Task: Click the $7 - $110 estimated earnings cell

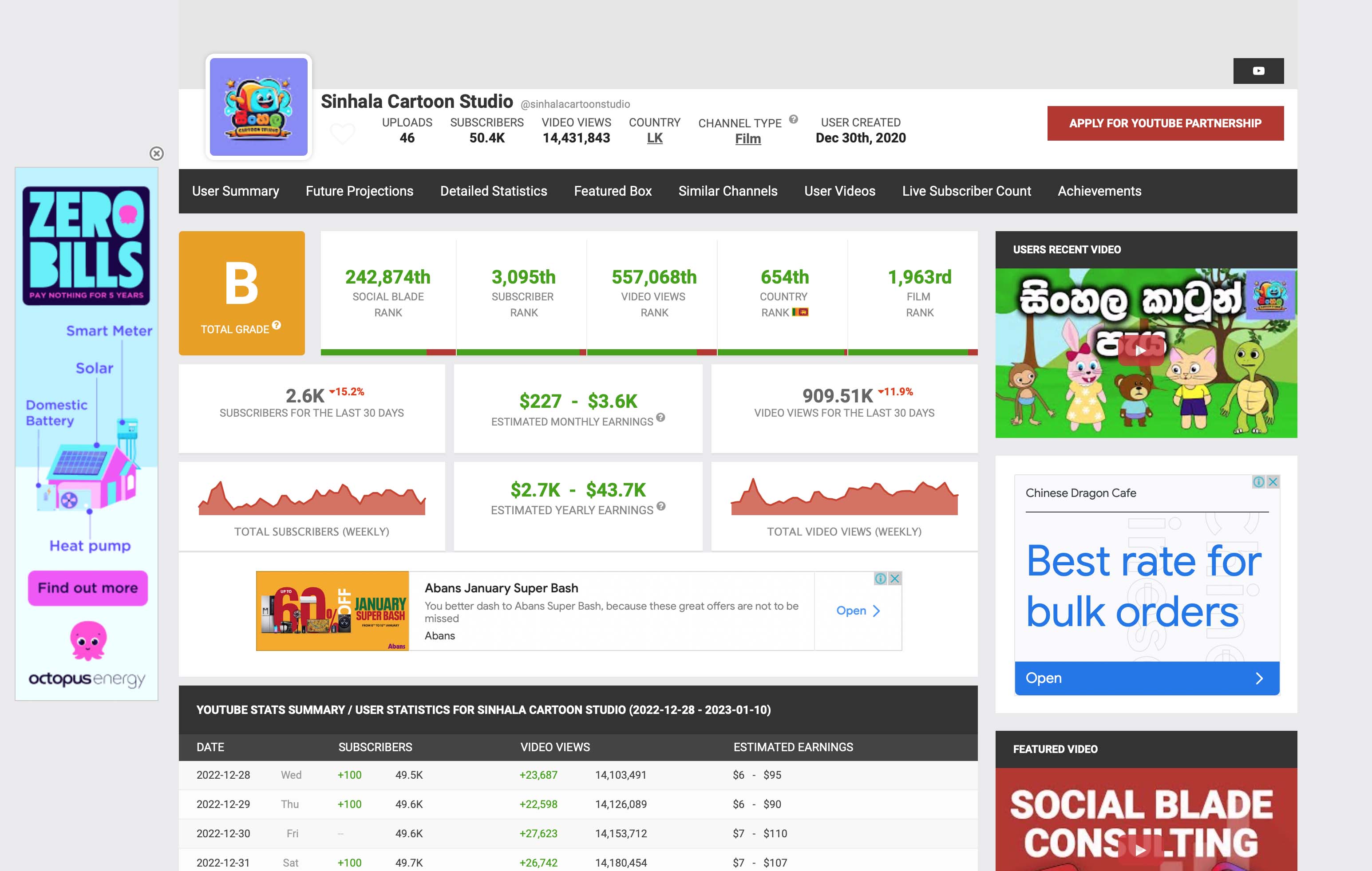Action: [759, 833]
